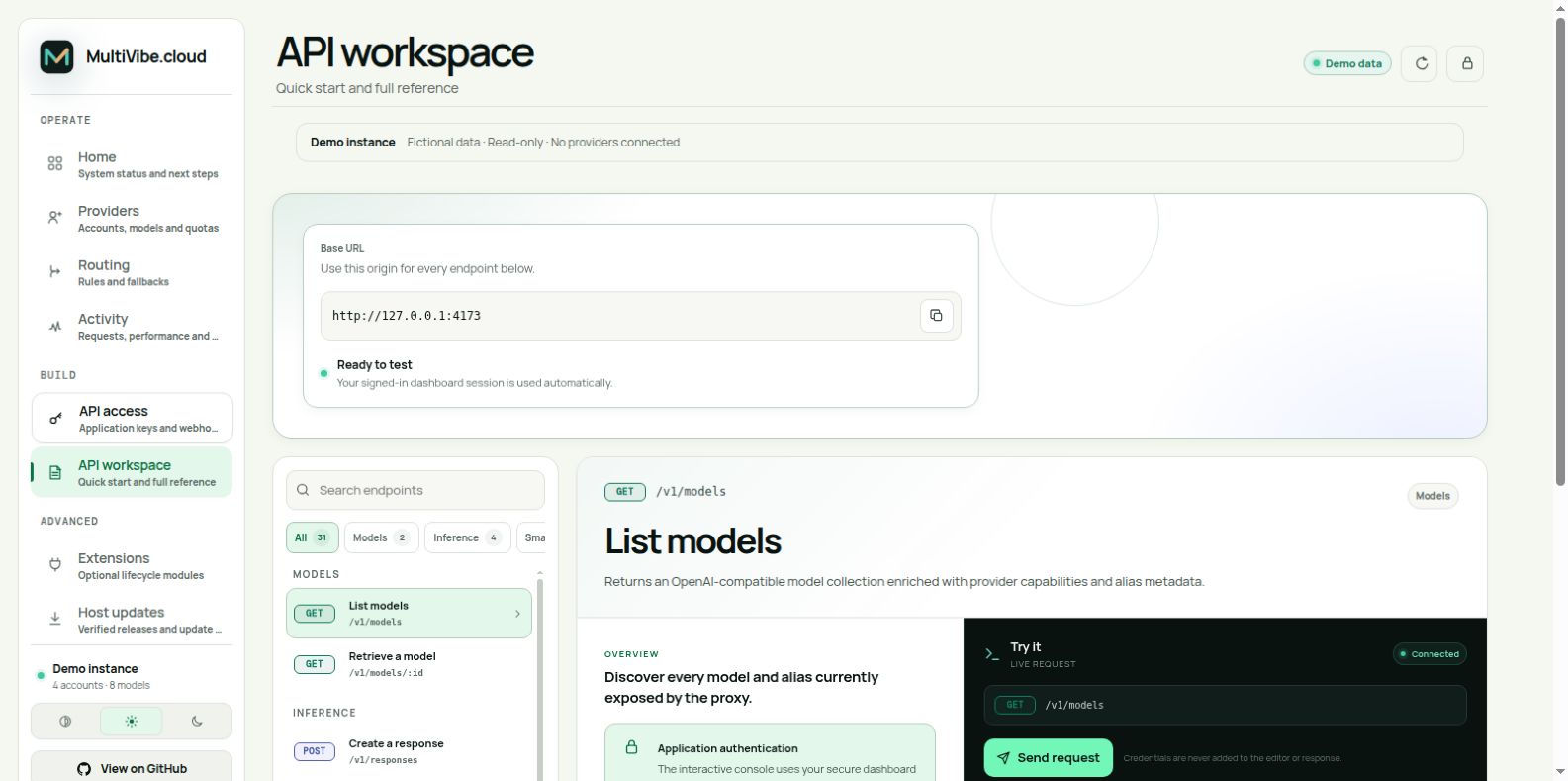This screenshot has height=781, width=1568.
Task: Click the page vertical scrollbar
Action: [1560, 252]
